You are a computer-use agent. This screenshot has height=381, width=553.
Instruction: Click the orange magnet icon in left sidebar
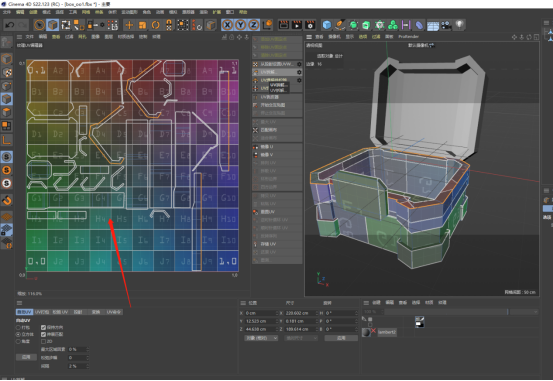click(x=7, y=201)
